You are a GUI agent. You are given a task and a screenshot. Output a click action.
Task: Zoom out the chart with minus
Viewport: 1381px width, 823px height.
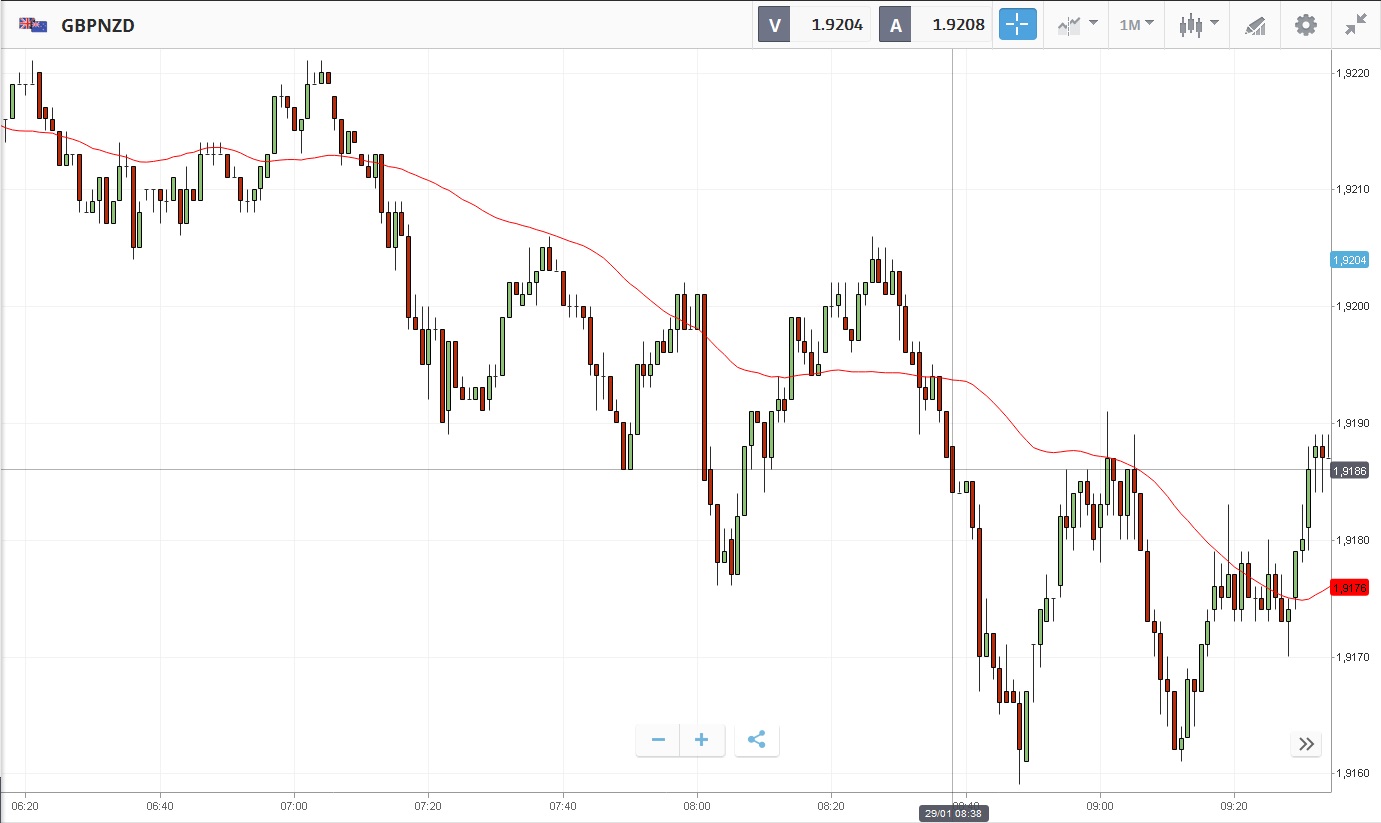[658, 740]
